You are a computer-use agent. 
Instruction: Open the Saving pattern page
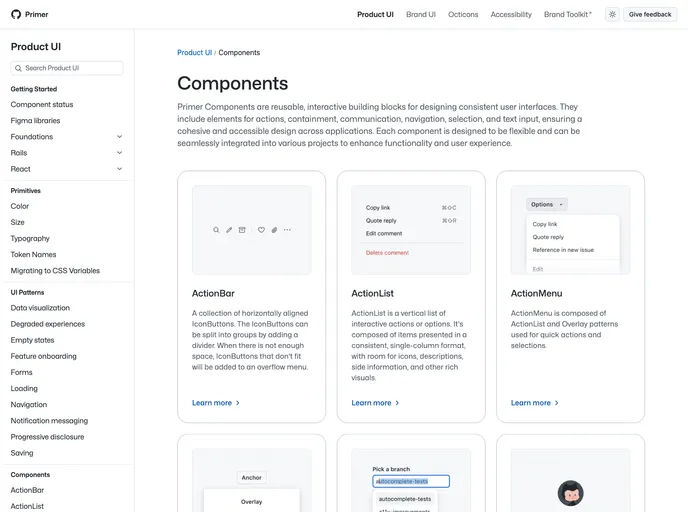pyautogui.click(x=22, y=453)
